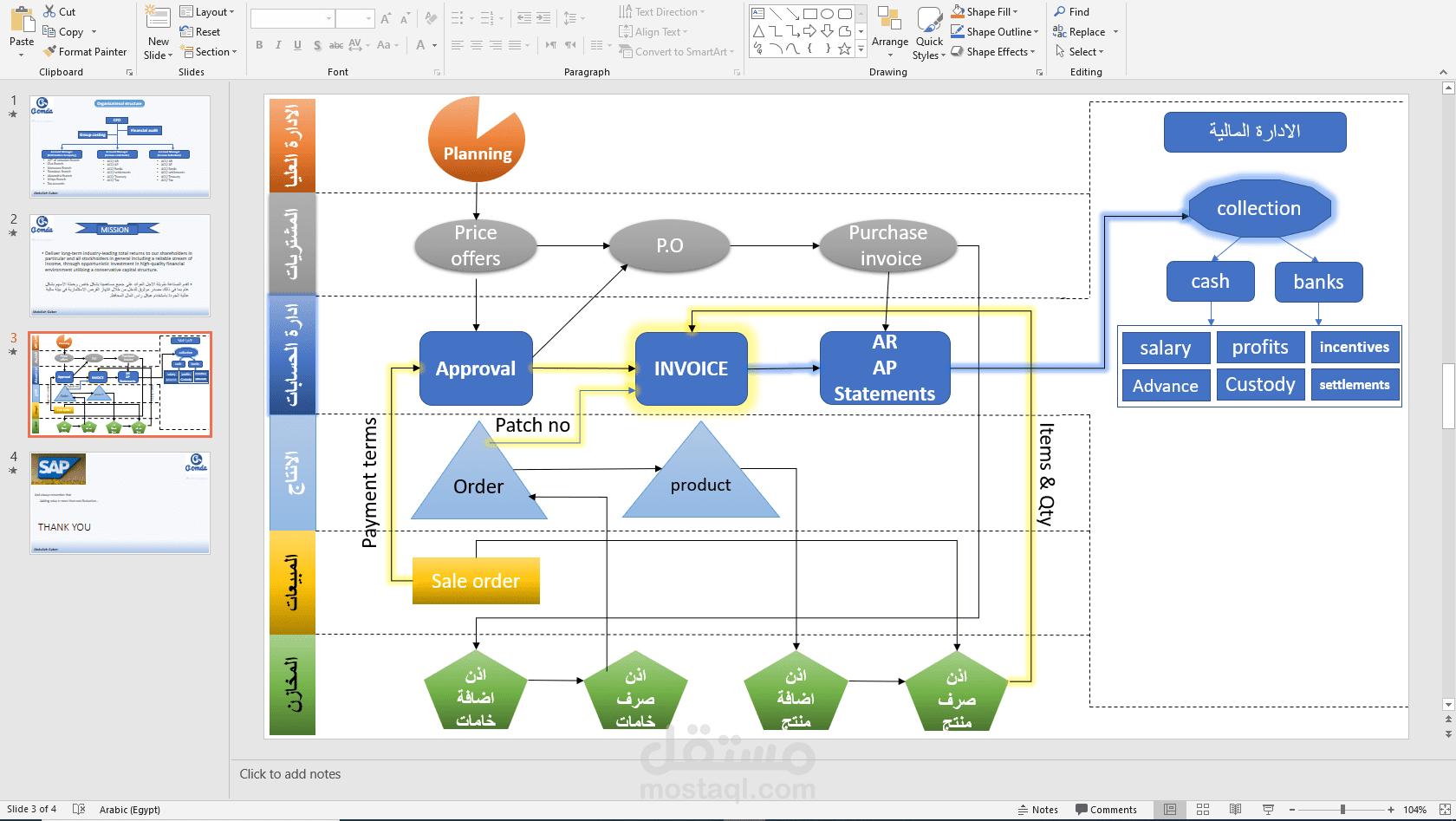Screen dimensions: 1456x821
Task: Switch to Reading View
Action: pos(1235,810)
